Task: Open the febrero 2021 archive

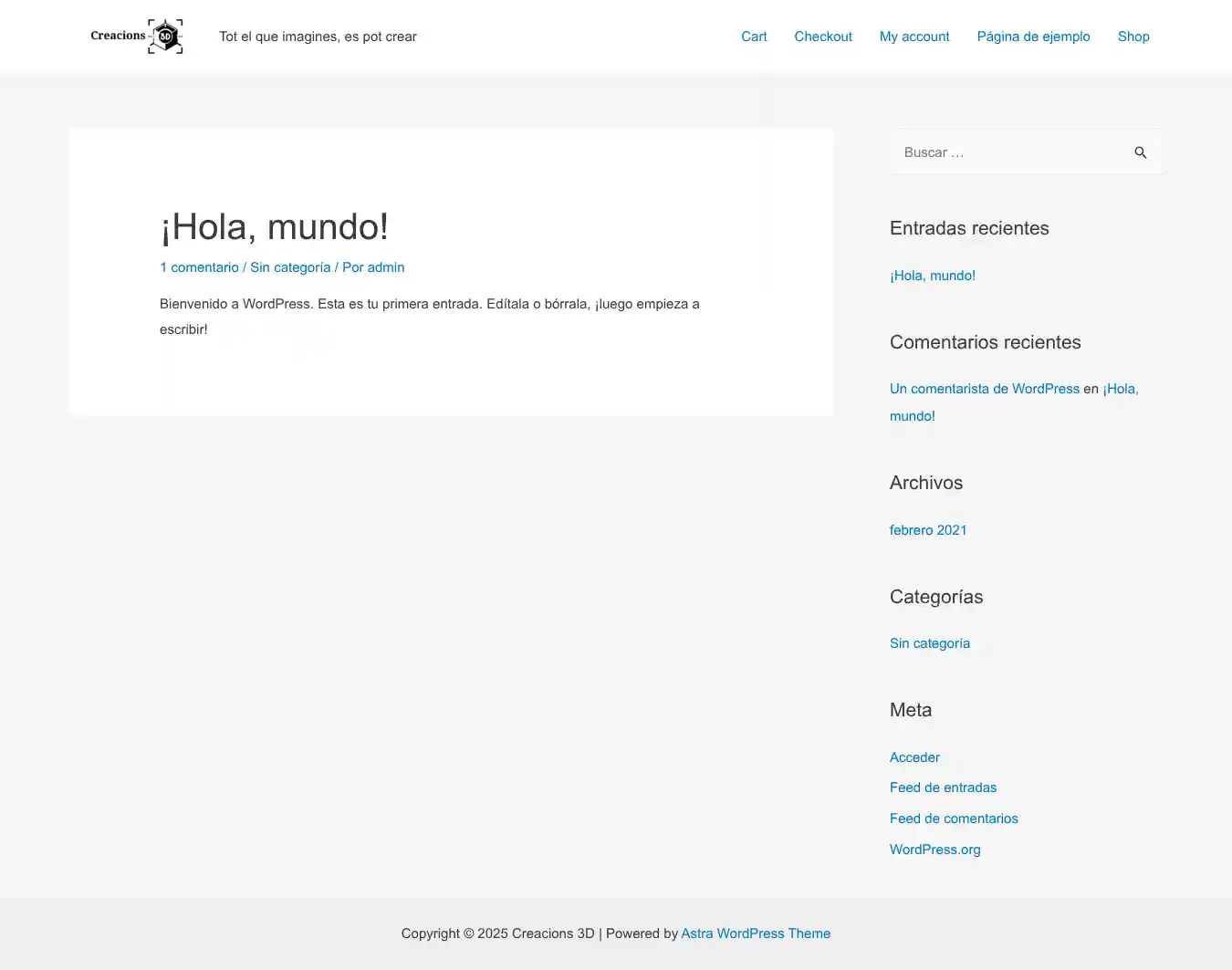Action: (927, 530)
